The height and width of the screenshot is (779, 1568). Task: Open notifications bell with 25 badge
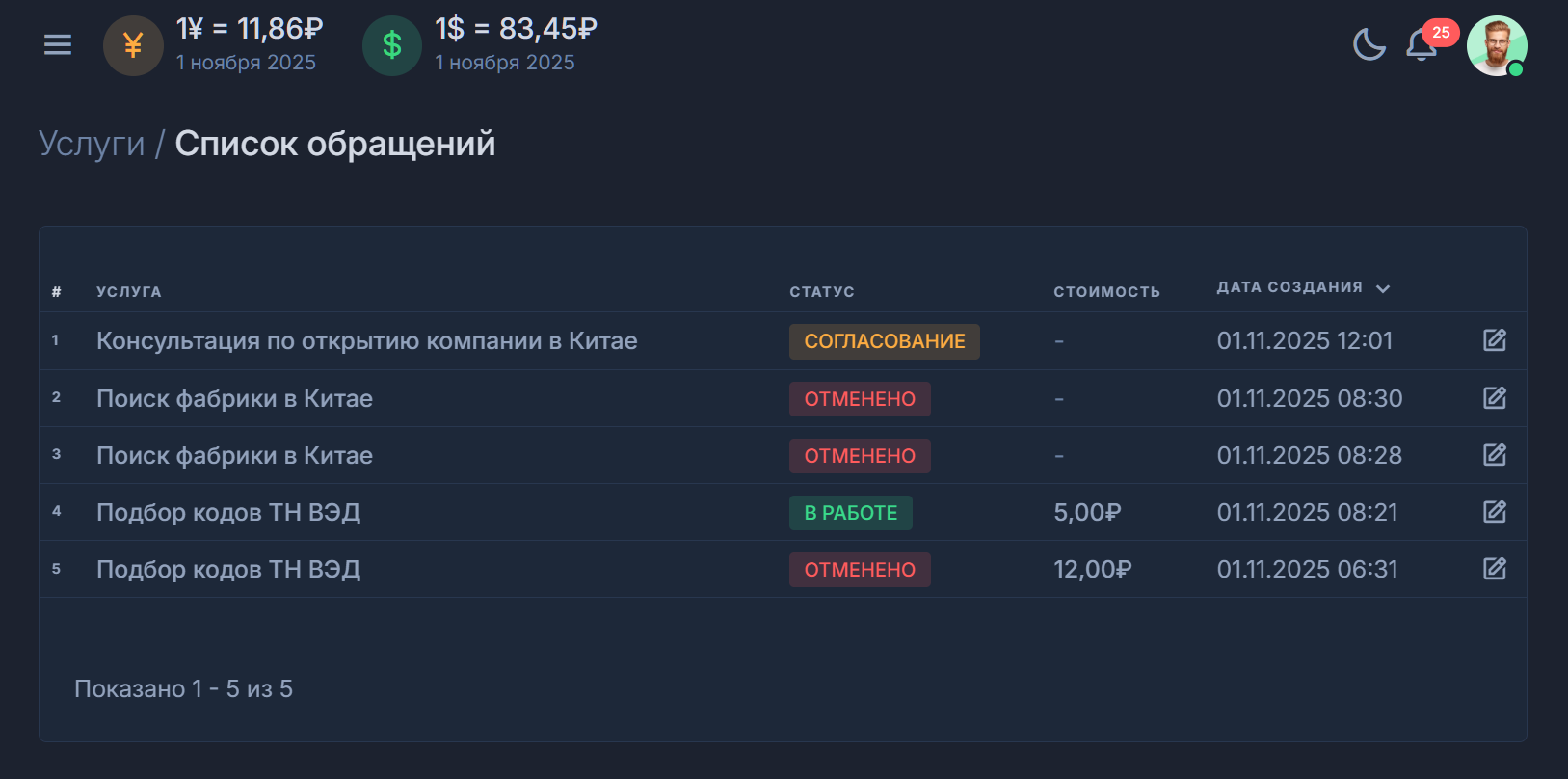[1422, 45]
